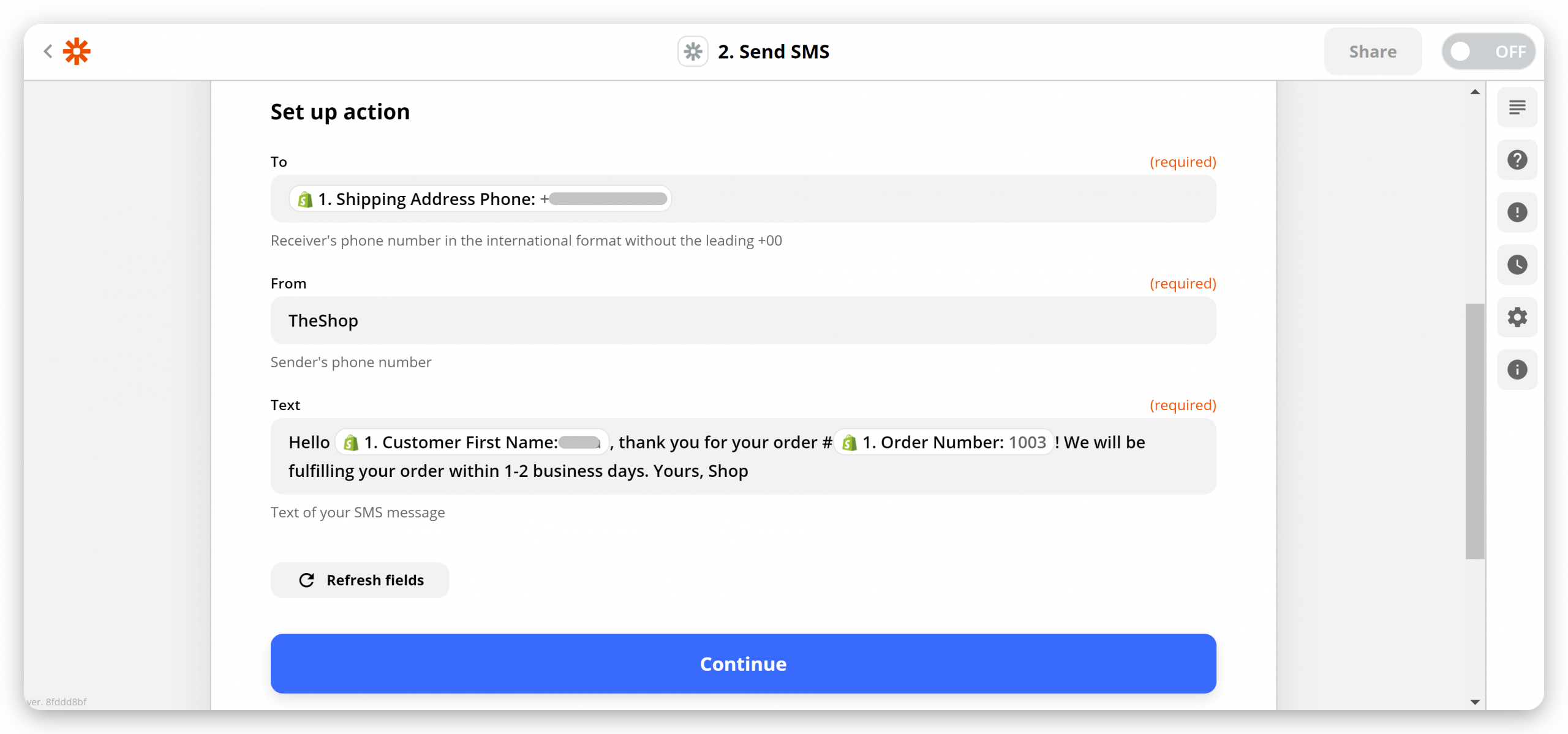This screenshot has height=734, width=1568.
Task: Click into the To phone number field
Action: pos(743,199)
